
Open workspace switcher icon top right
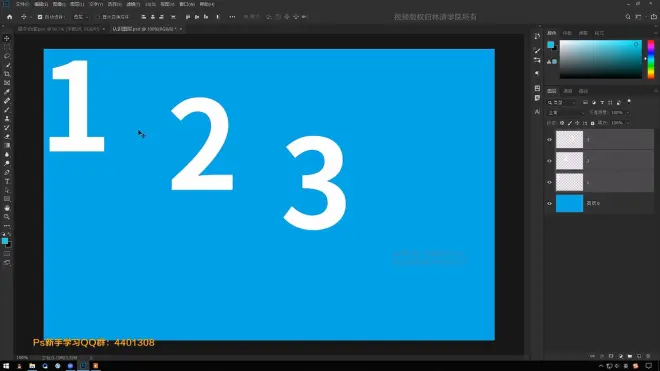coord(639,17)
